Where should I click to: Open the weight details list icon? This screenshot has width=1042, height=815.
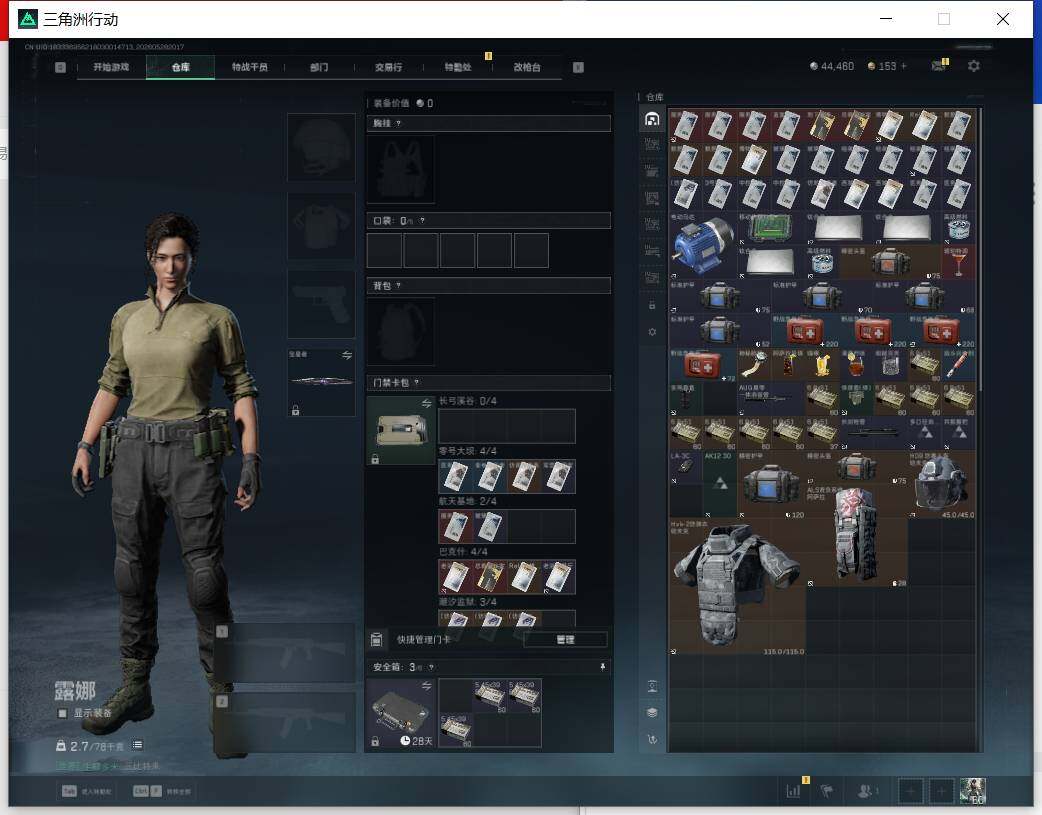138,745
